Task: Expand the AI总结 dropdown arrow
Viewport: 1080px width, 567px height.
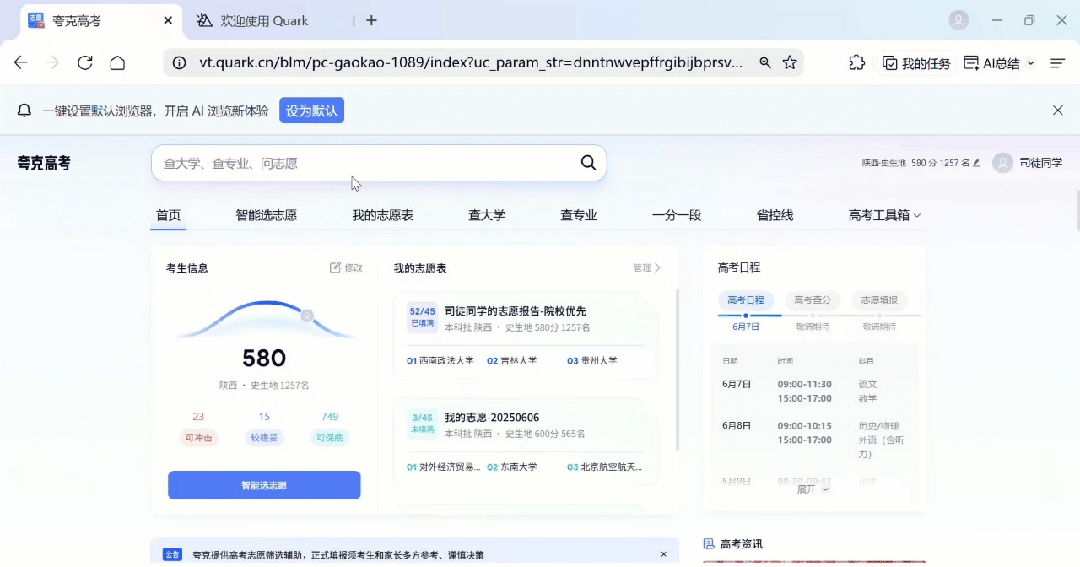Action: tap(1031, 63)
